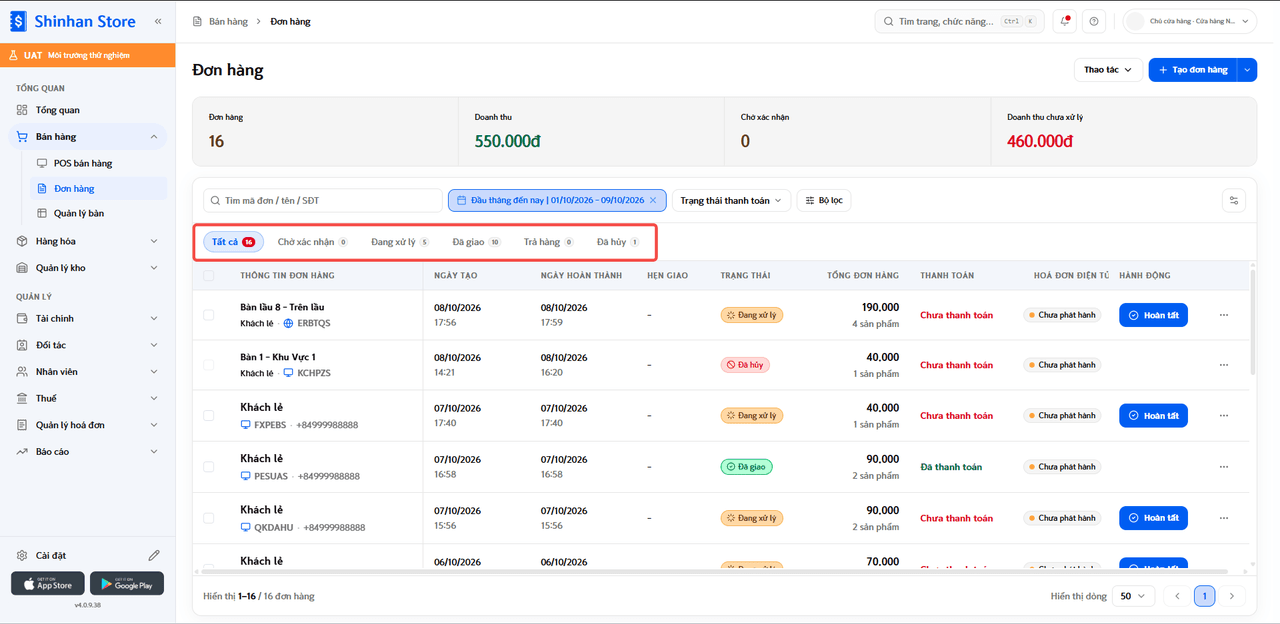Open the notifications bell

point(1066,21)
